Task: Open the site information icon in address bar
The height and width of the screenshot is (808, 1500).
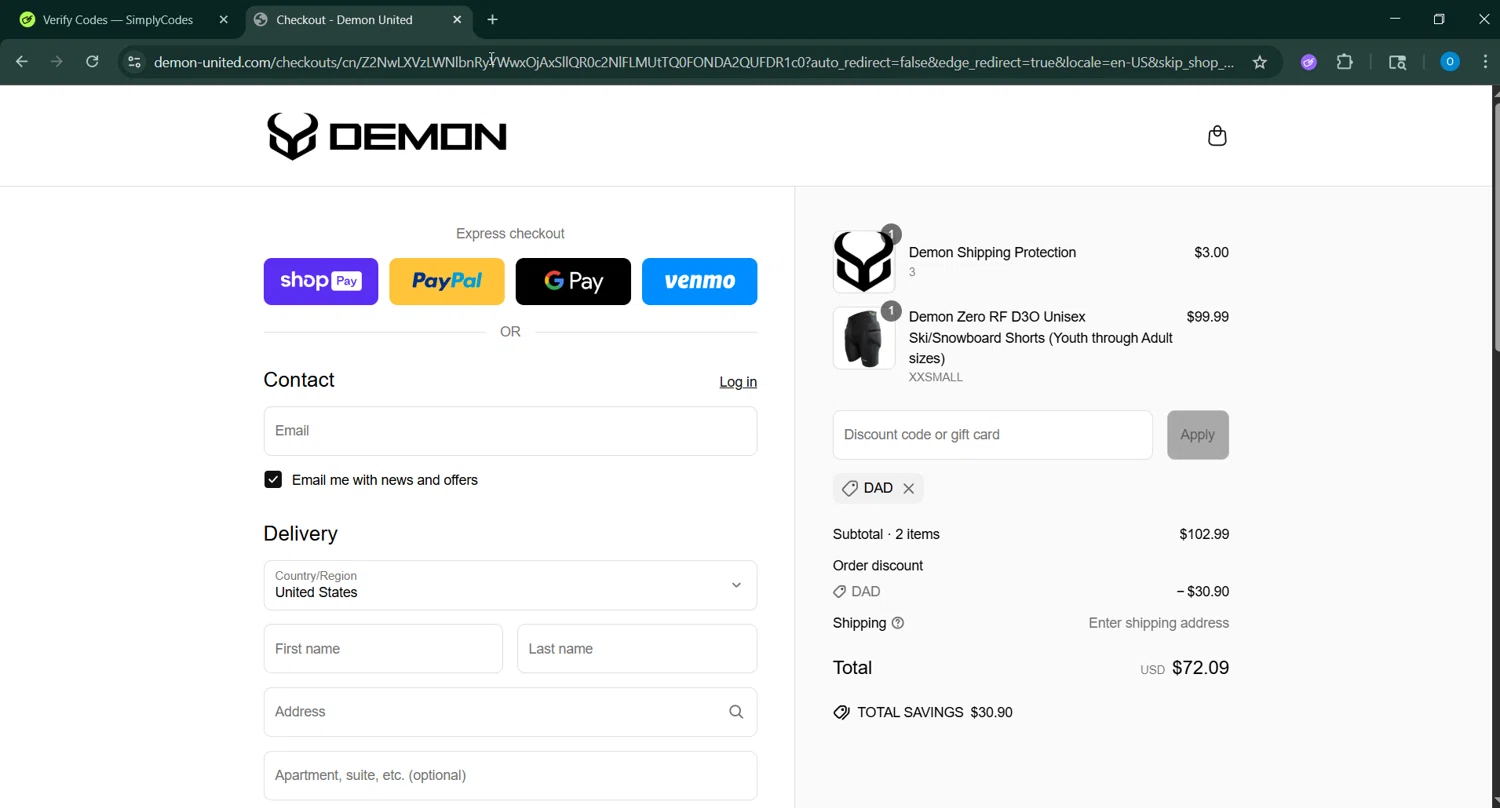Action: pyautogui.click(x=134, y=62)
